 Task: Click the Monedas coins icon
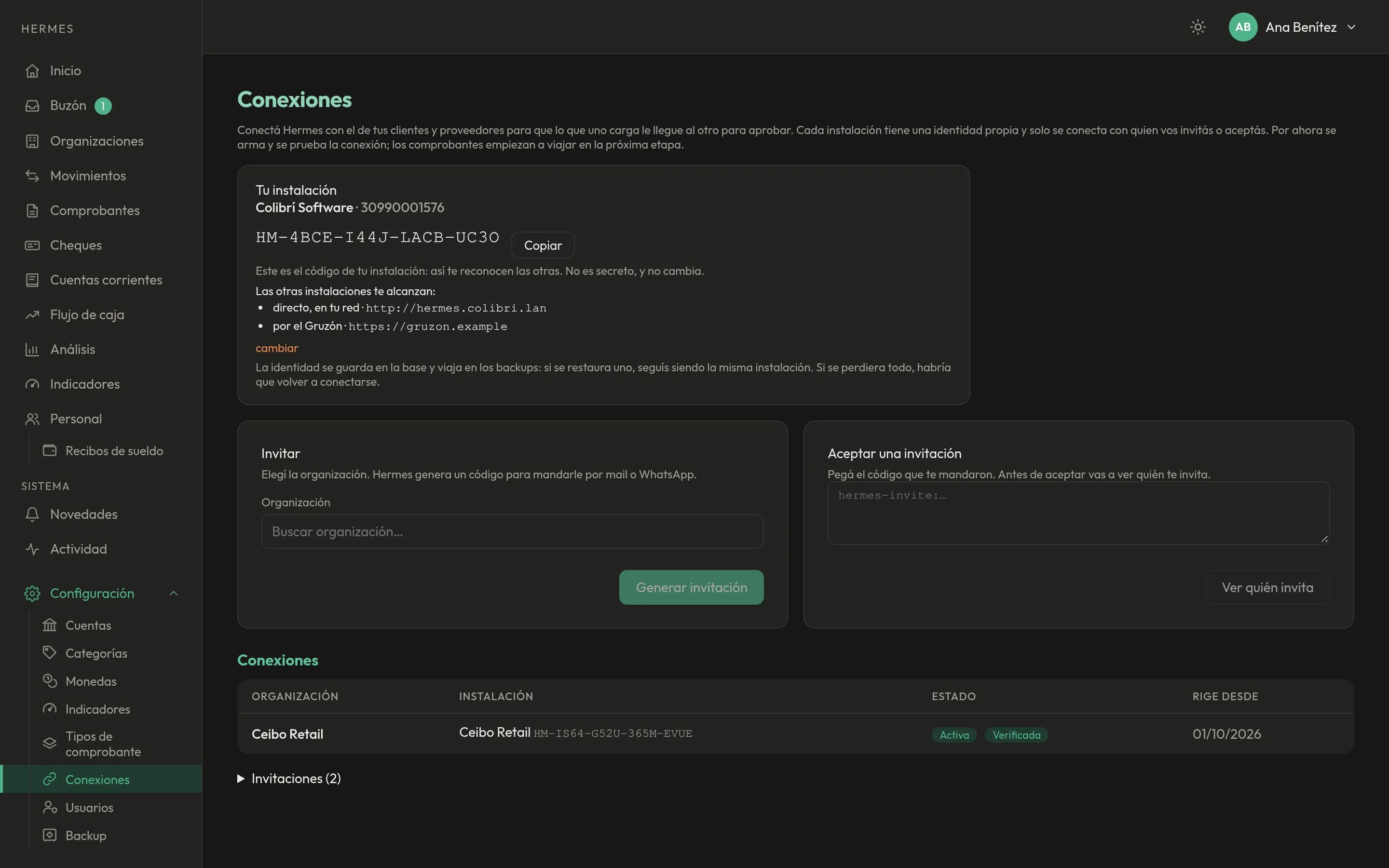pos(50,681)
